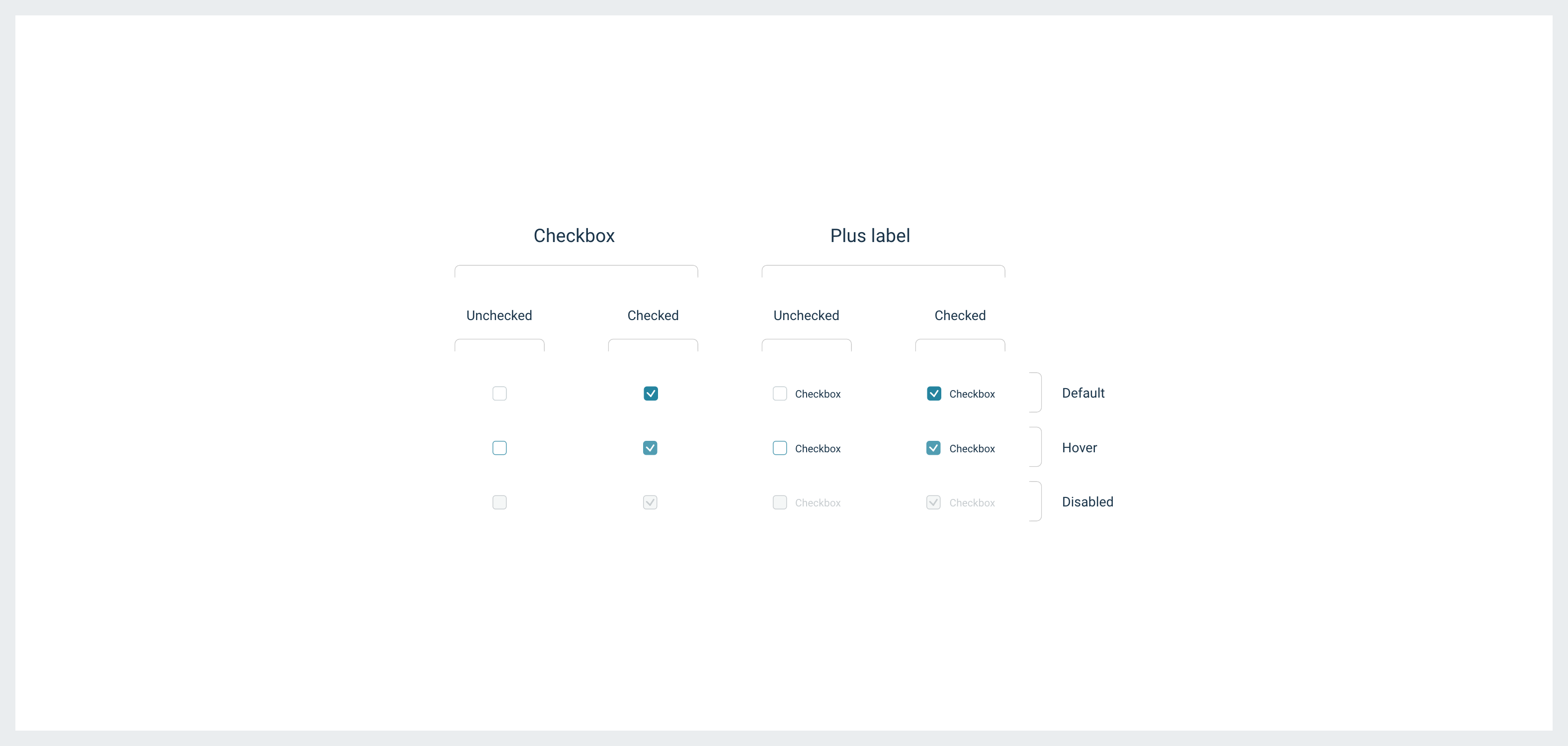Select the "Plus label" section heading
The width and height of the screenshot is (1568, 746).
point(870,236)
